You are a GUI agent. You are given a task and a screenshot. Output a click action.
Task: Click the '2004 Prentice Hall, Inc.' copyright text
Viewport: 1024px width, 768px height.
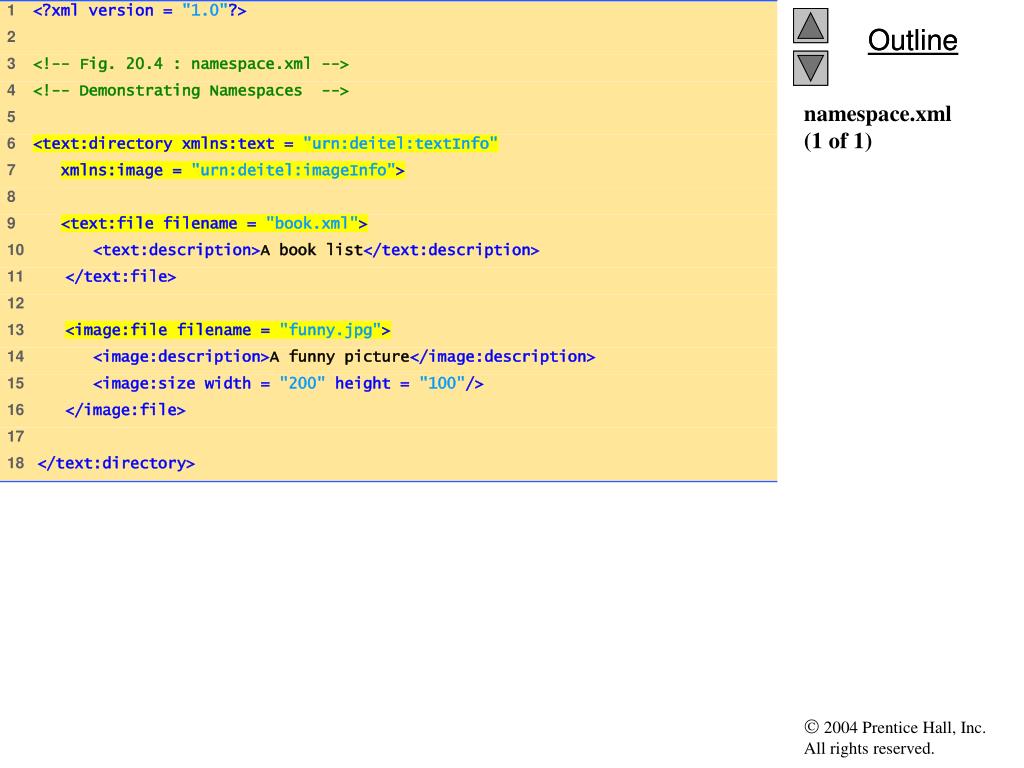pyautogui.click(x=895, y=728)
